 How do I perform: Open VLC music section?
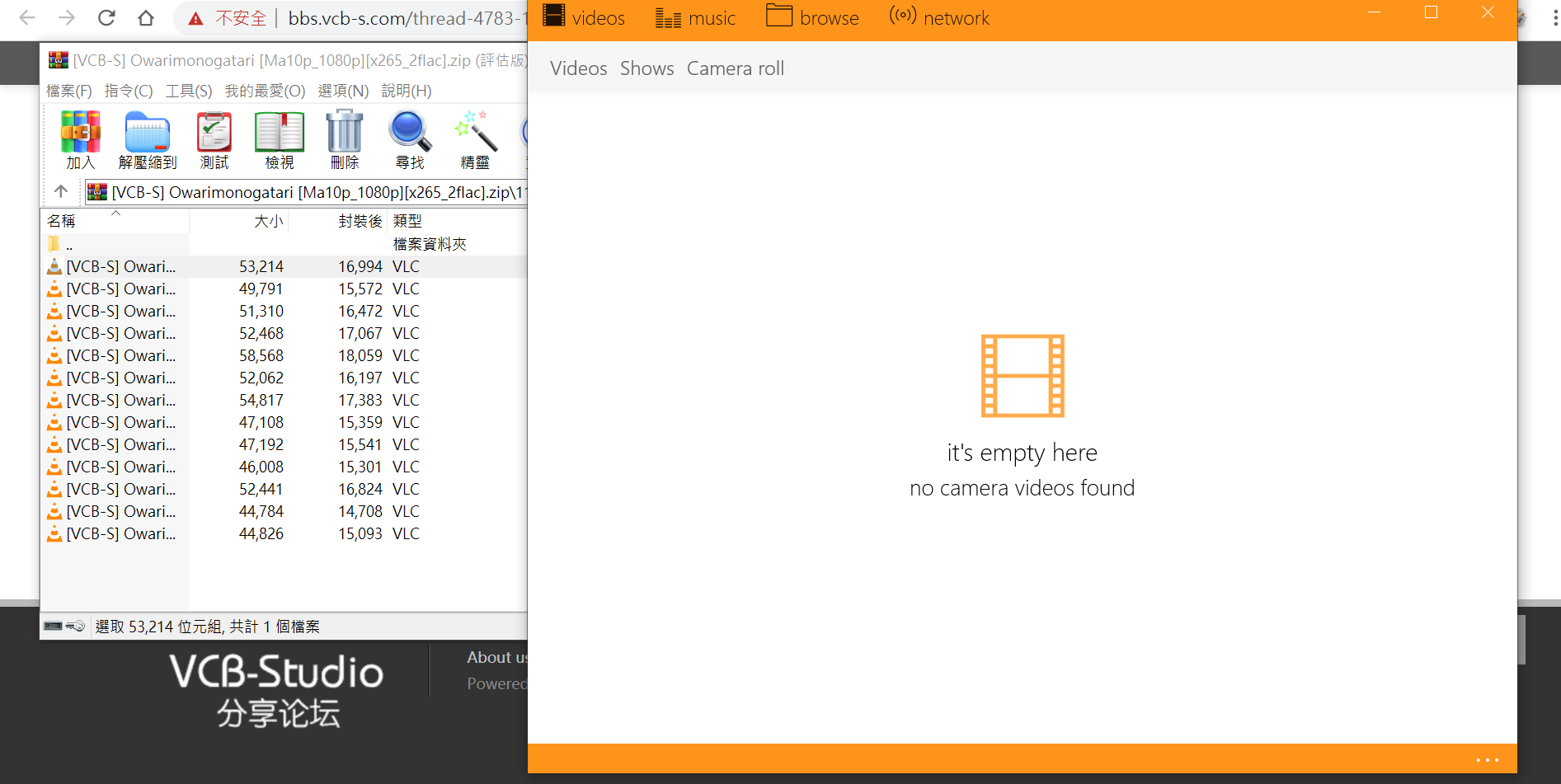(695, 17)
